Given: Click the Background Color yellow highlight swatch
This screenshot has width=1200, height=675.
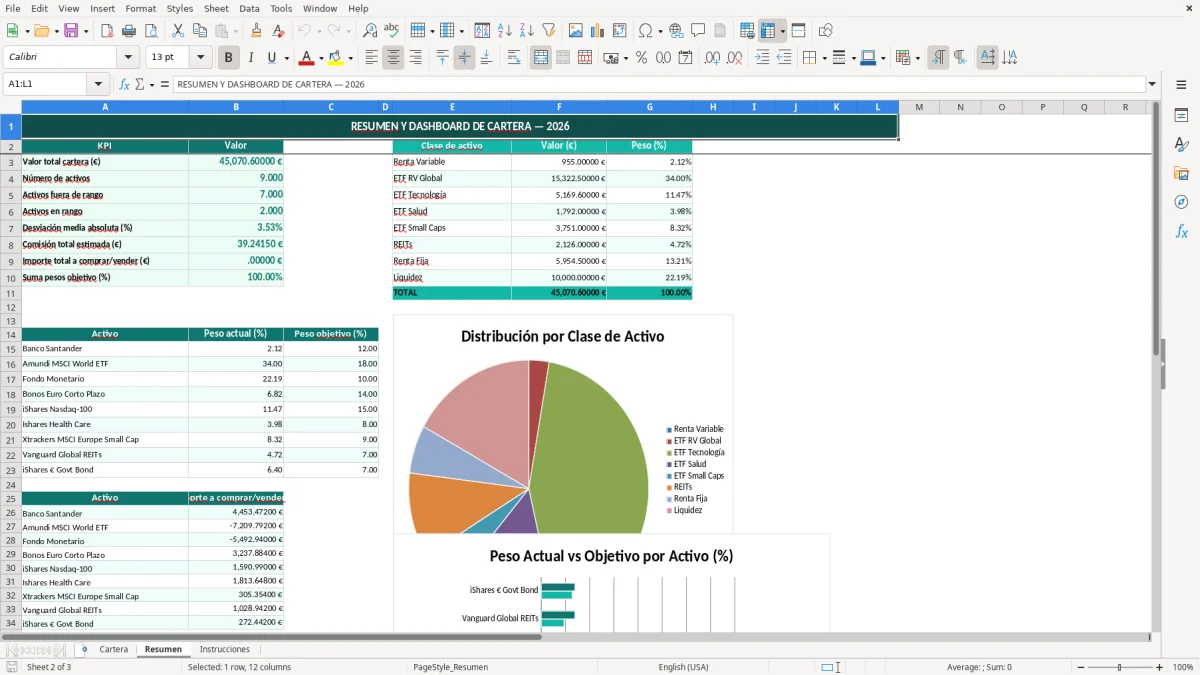Looking at the screenshot, I should click(336, 58).
